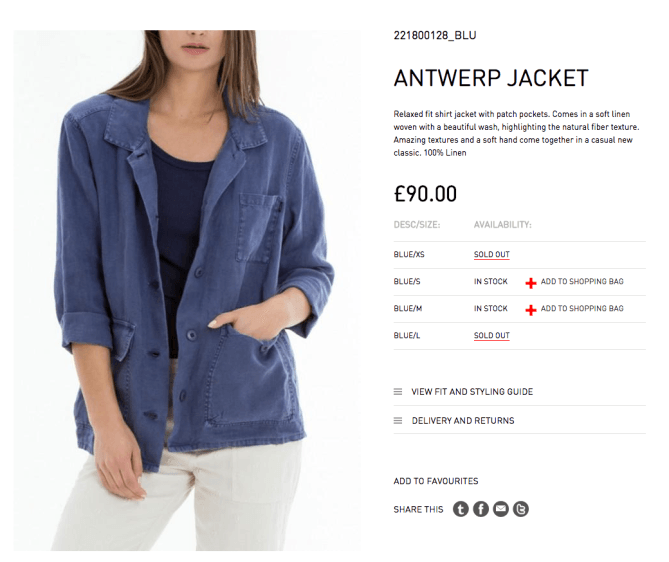Share product via email envelope icon
Image resolution: width=669 pixels, height=562 pixels.
pyautogui.click(x=500, y=509)
